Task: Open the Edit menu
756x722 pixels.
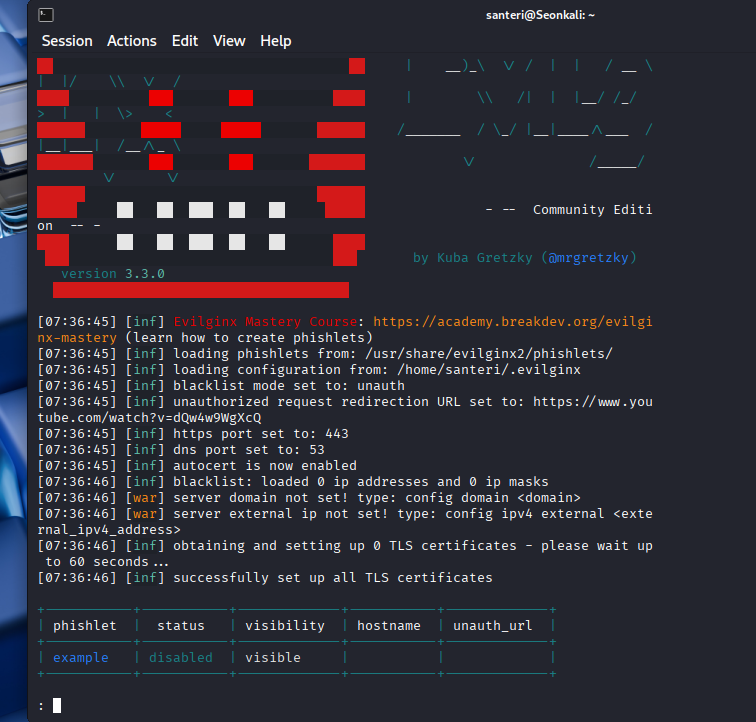Action: (x=185, y=41)
